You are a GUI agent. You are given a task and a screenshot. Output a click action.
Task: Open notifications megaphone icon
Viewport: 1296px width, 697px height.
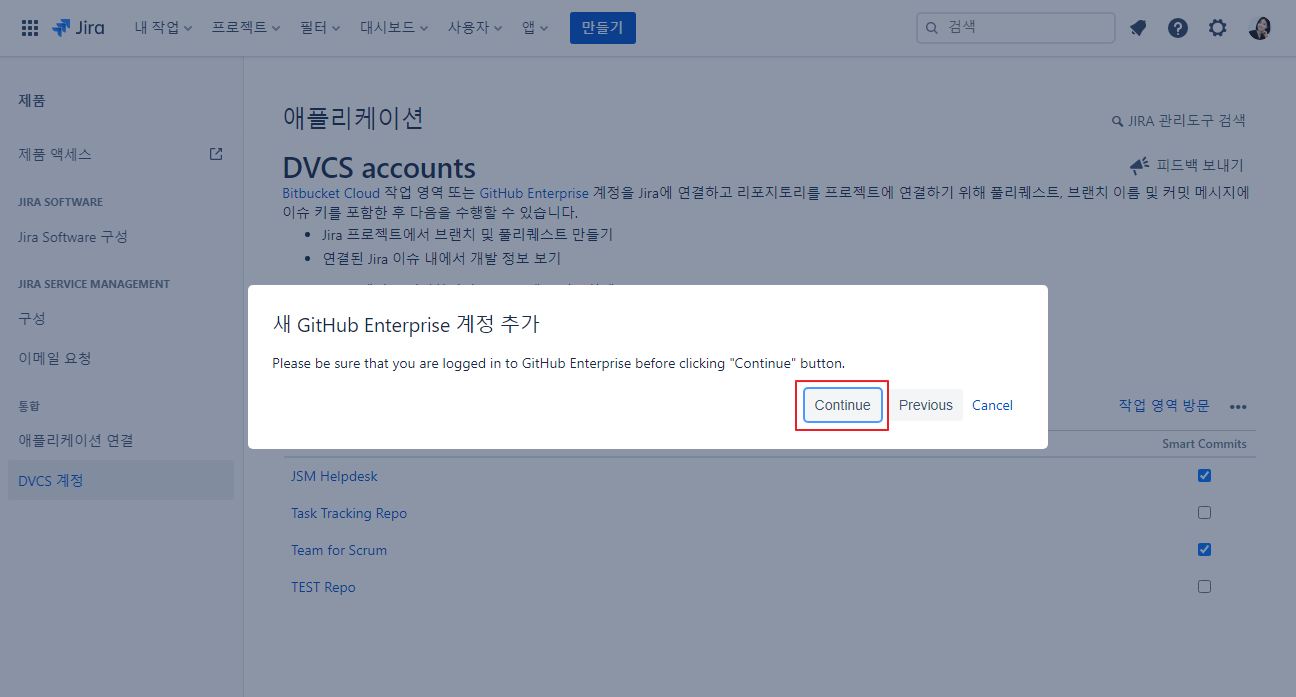coord(1138,28)
